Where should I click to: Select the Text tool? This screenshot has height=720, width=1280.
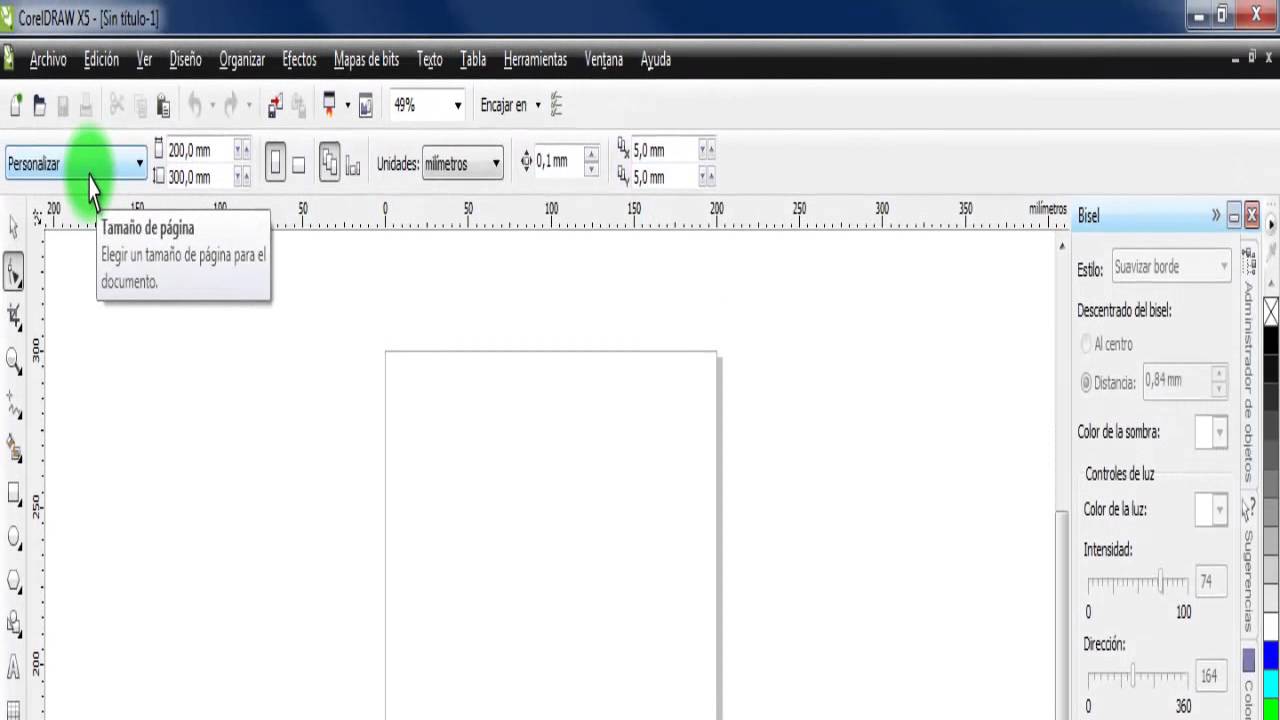pos(14,667)
